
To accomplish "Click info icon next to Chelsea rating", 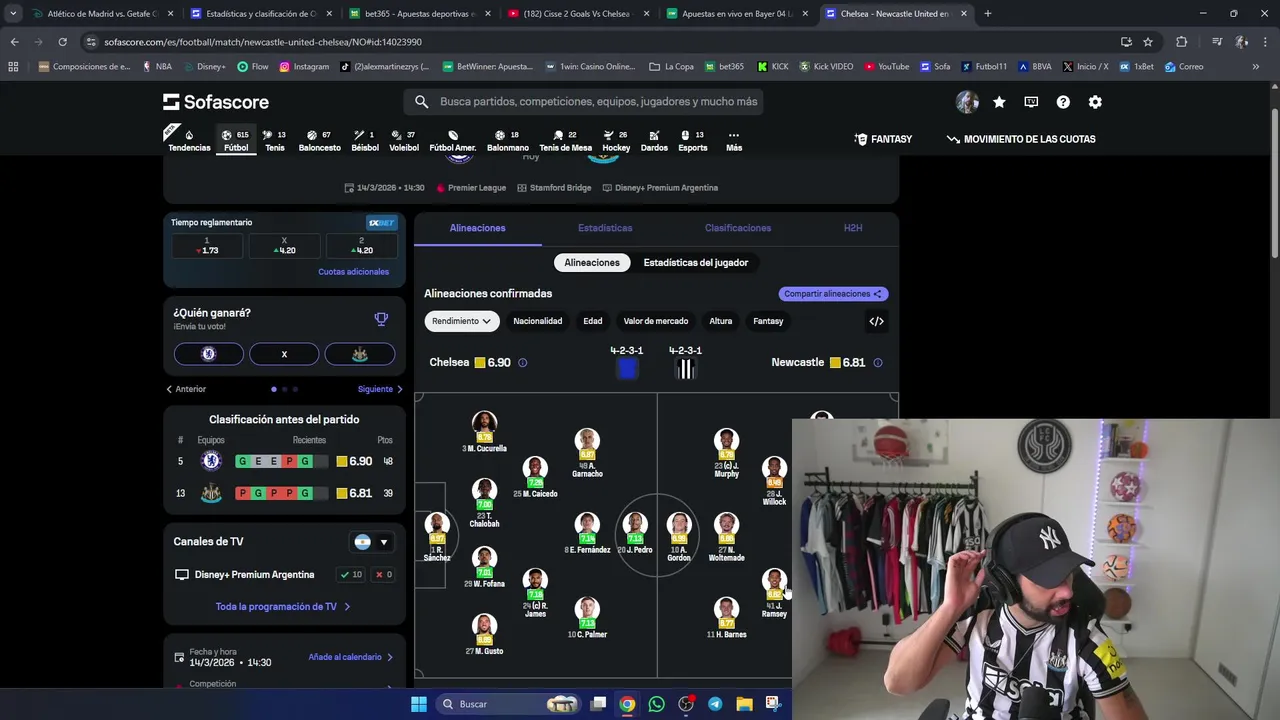I will [522, 363].
